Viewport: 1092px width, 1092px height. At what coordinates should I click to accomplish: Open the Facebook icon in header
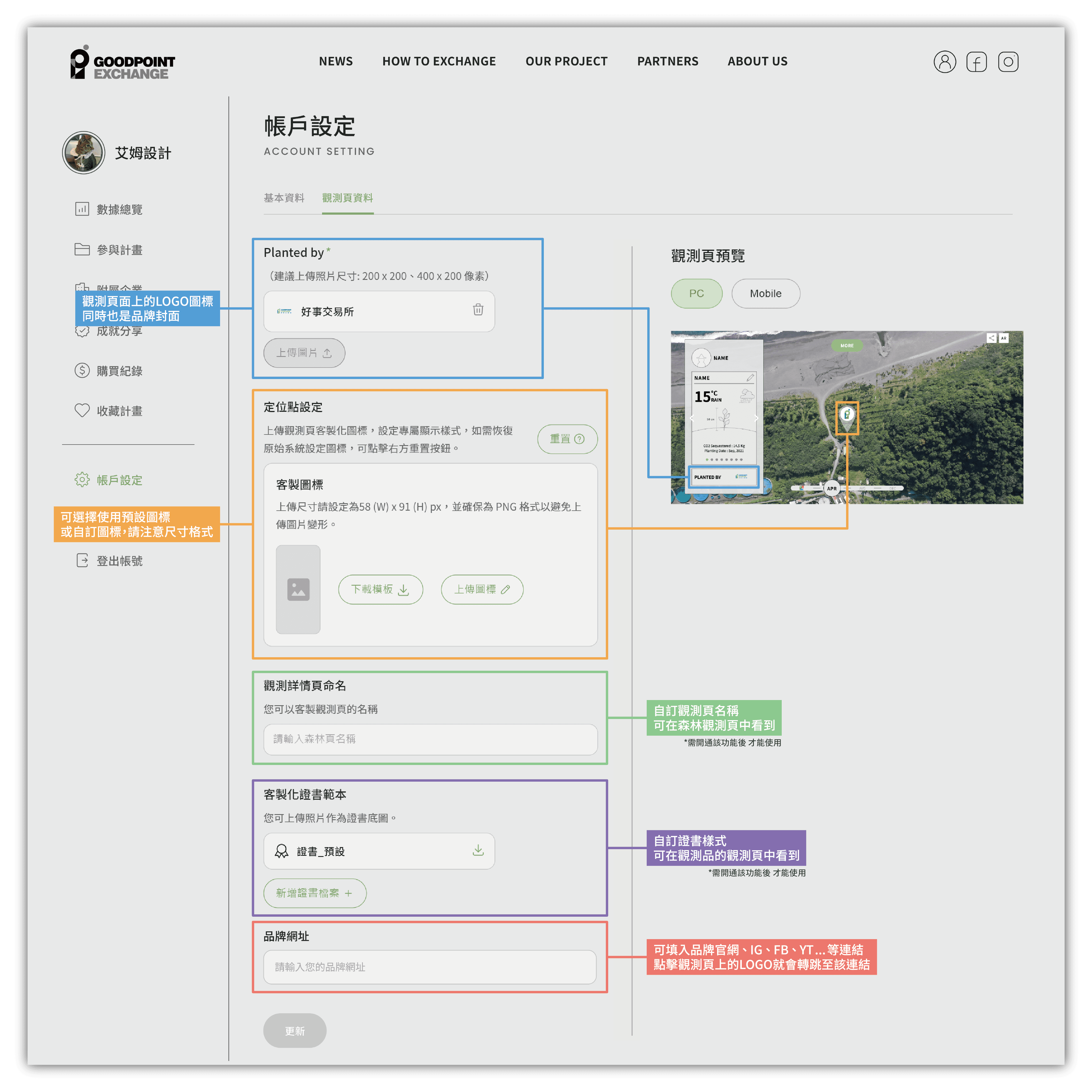click(976, 62)
